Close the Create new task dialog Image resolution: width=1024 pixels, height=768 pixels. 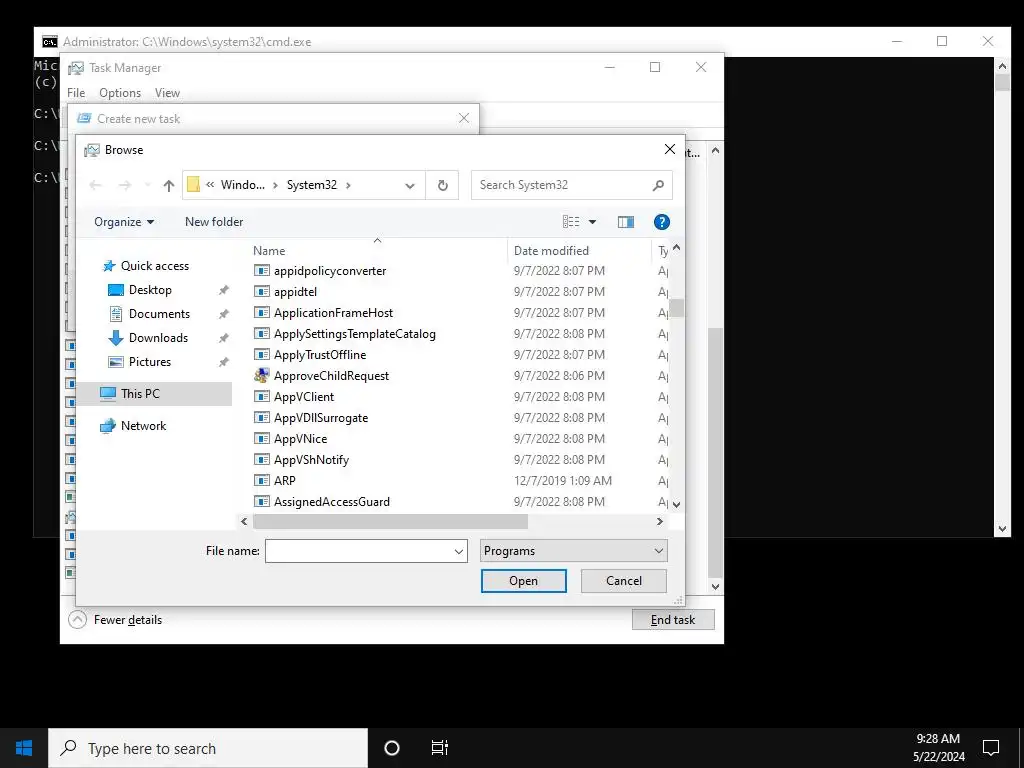tap(464, 118)
